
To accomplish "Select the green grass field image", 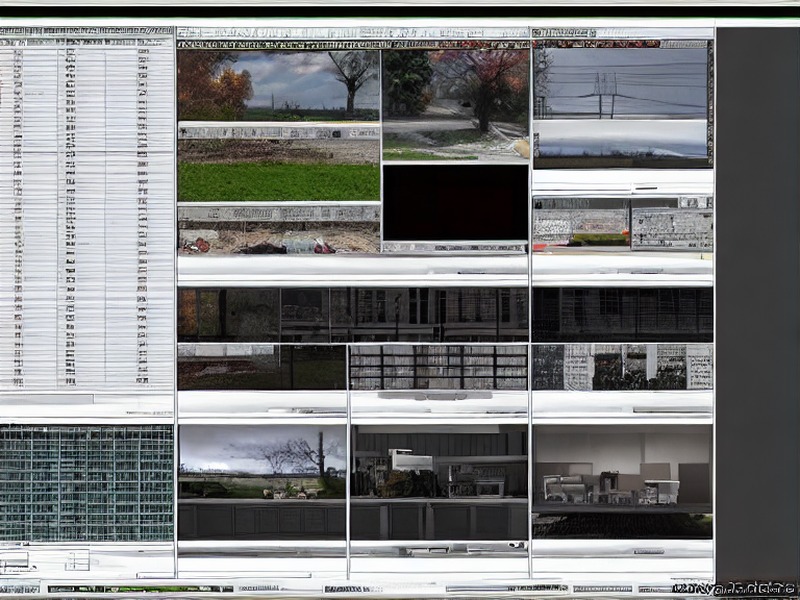I will 279,181.
